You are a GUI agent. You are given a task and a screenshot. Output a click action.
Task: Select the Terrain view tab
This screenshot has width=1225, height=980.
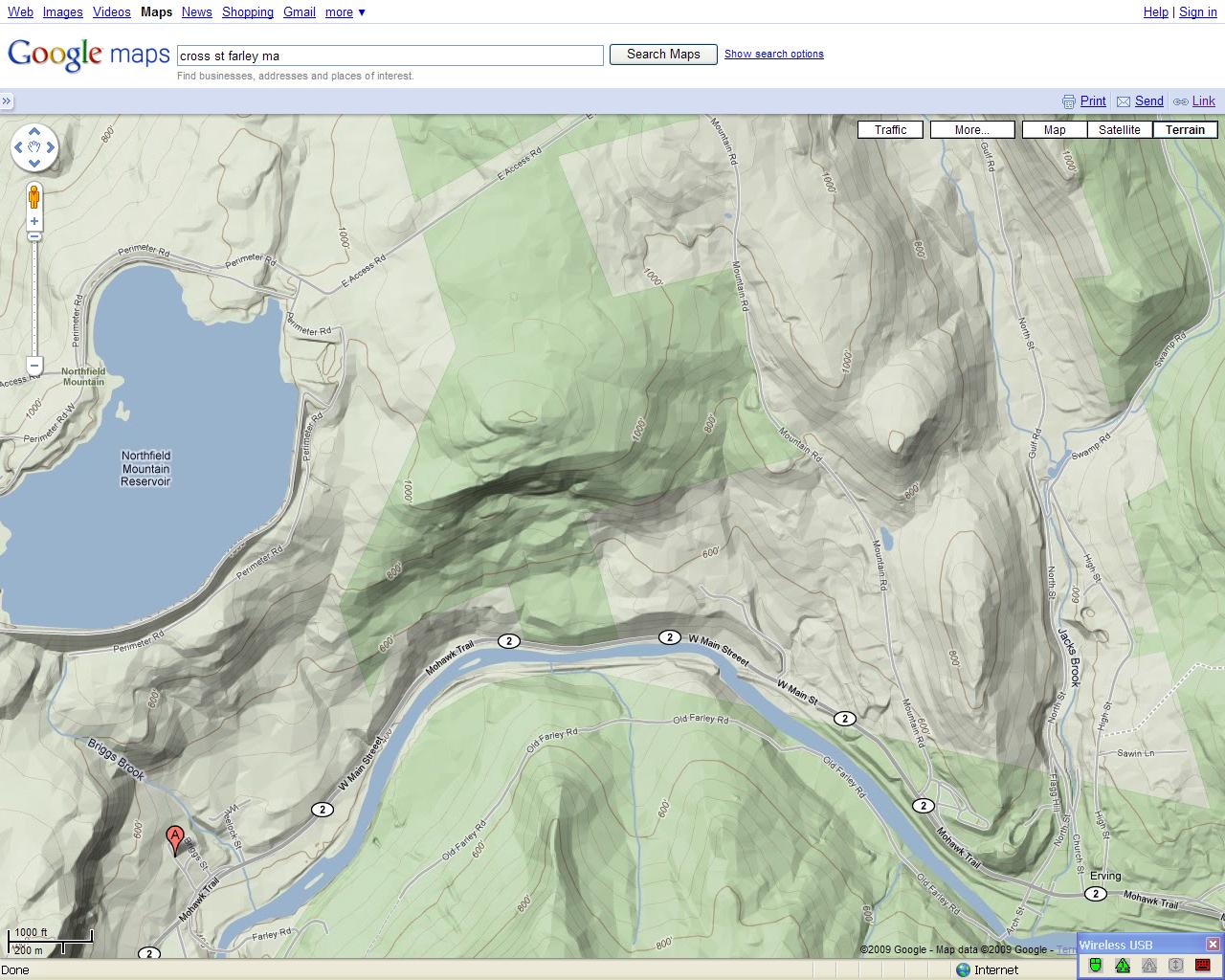[x=1185, y=130]
